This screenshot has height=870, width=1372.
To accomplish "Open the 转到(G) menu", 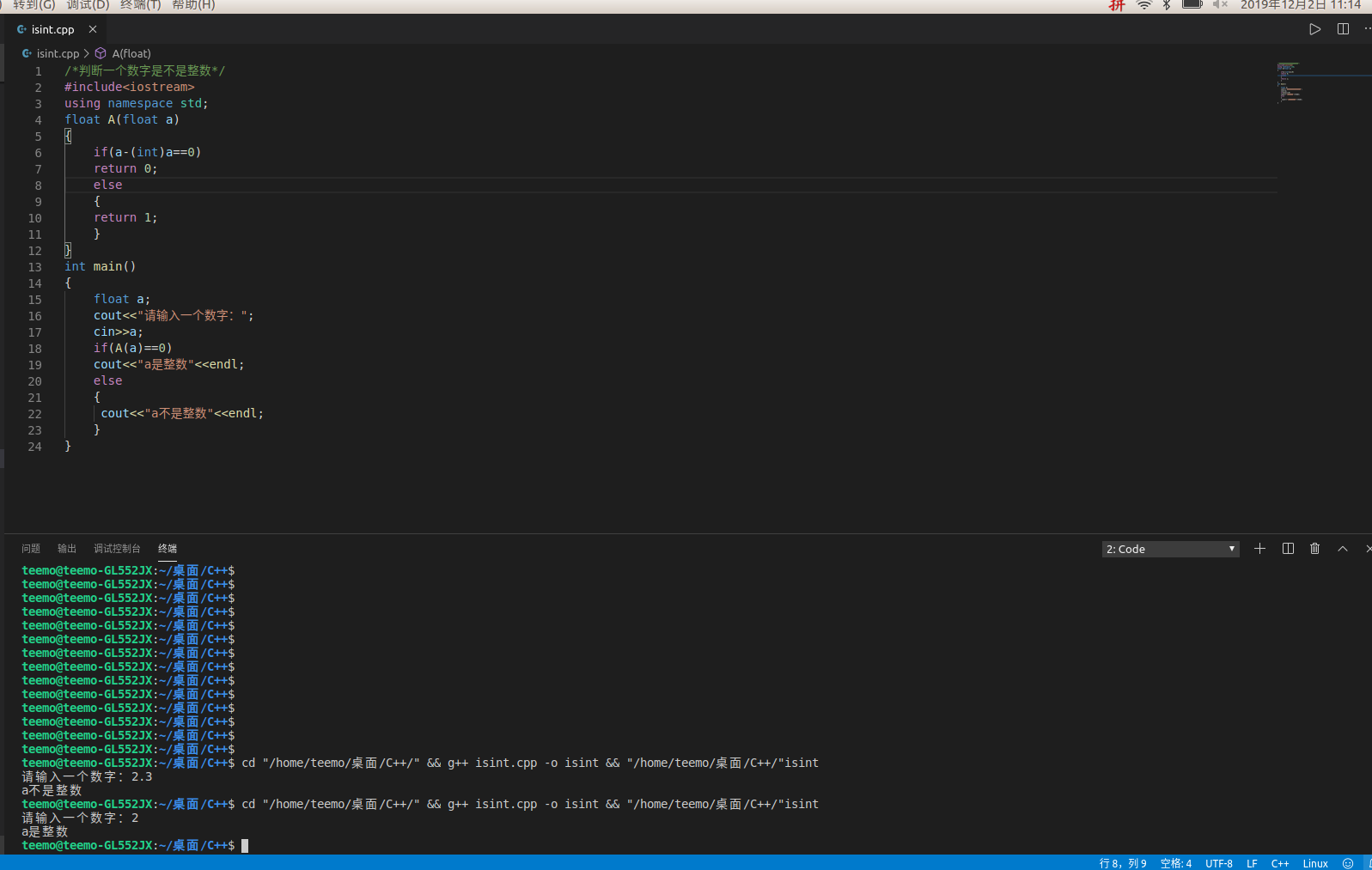I will click(x=34, y=5).
